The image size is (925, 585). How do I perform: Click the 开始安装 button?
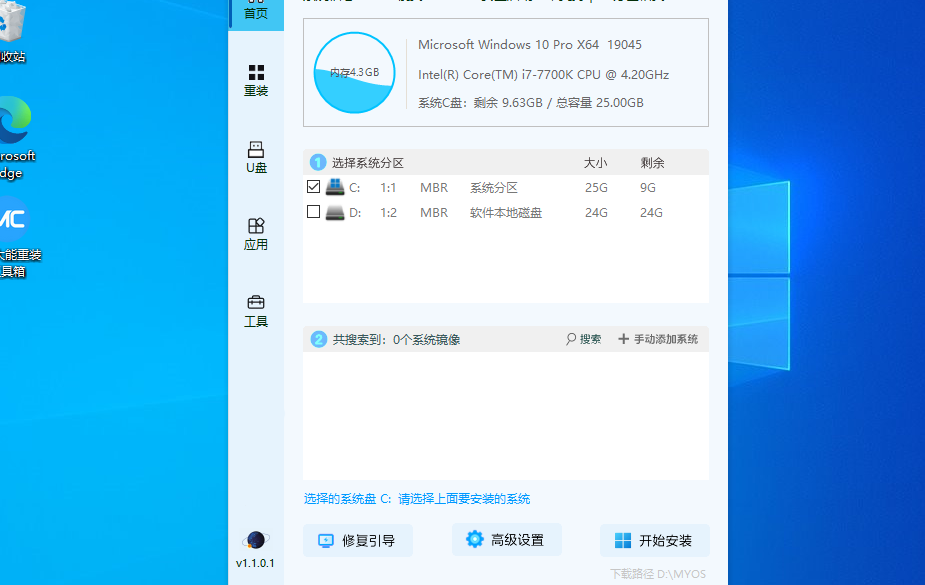point(654,540)
